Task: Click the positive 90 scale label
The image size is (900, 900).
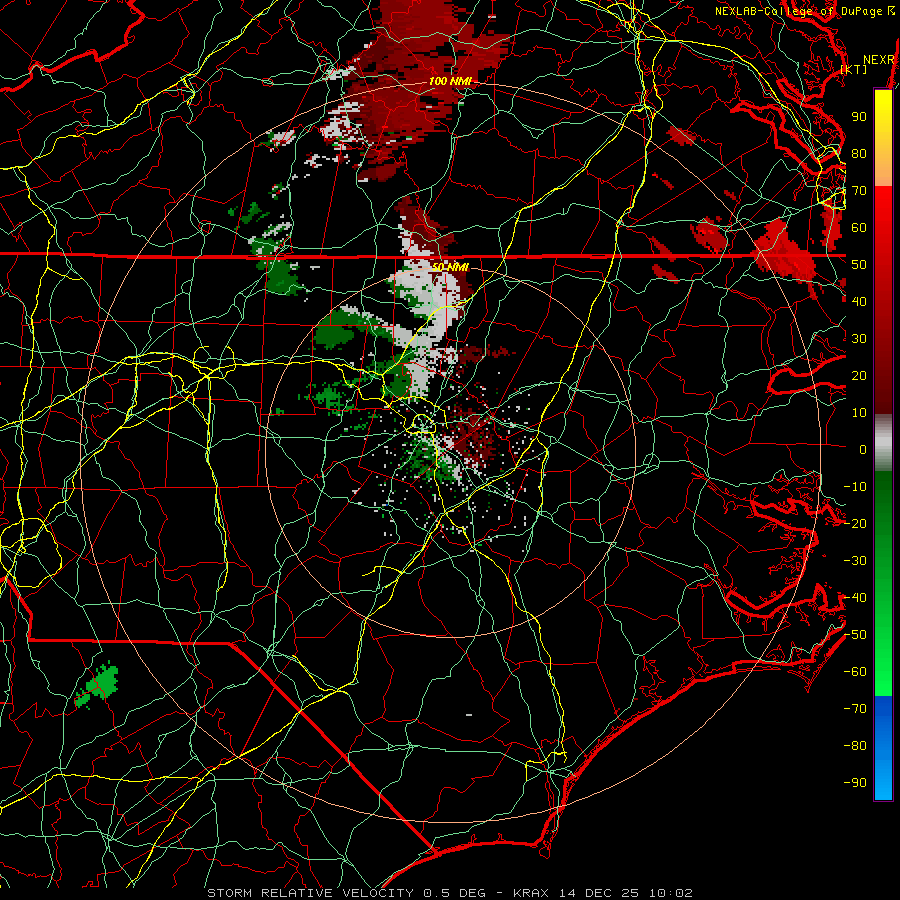Action: (x=859, y=117)
